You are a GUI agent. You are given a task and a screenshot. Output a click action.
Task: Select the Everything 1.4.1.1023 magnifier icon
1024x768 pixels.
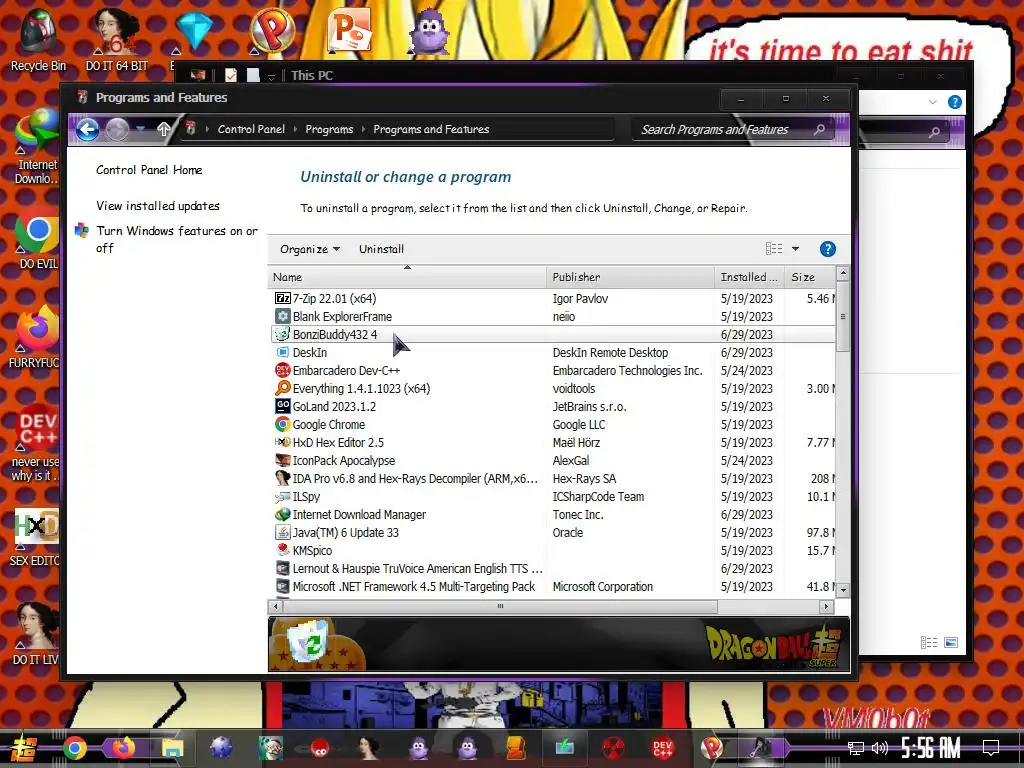[x=282, y=388]
